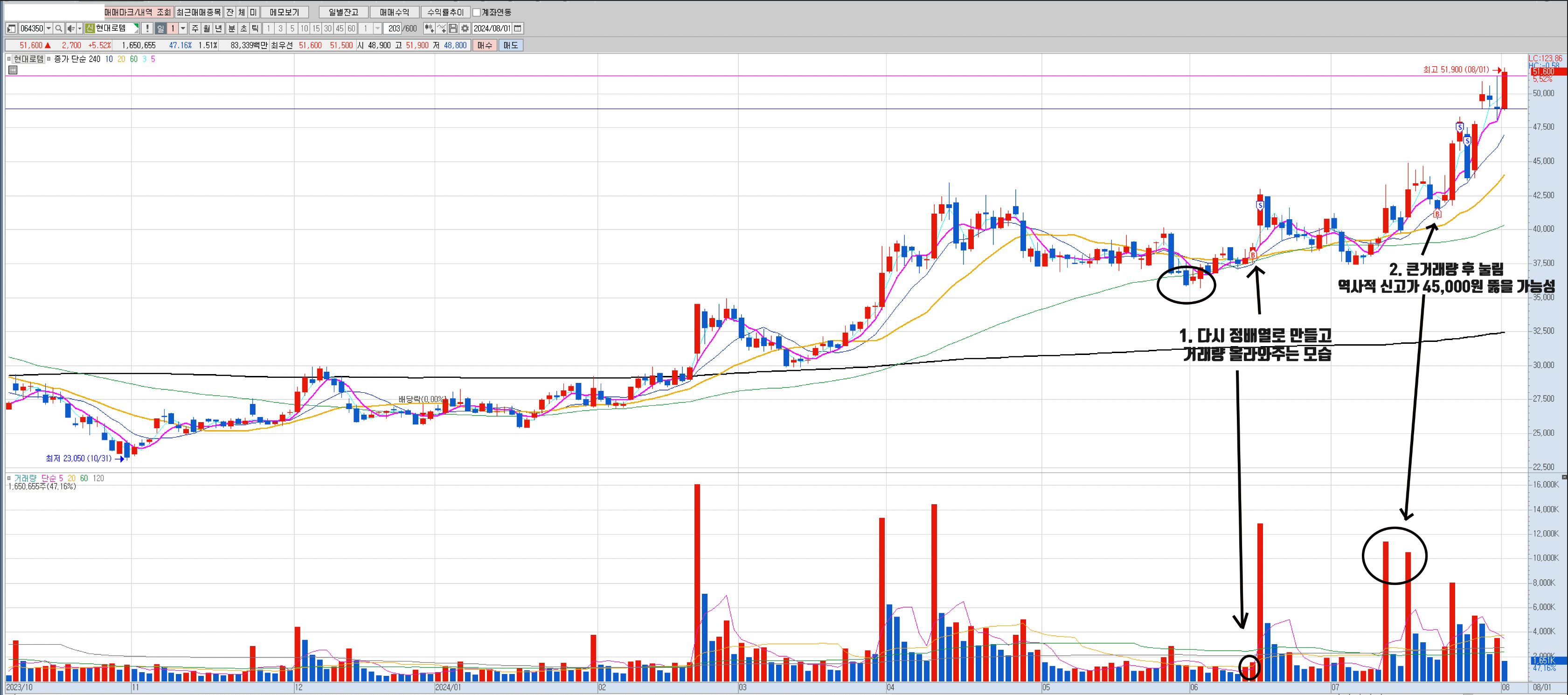Viewport: 1568px width, 695px height.
Task: Switch to 주 weekly period
Action: tap(195, 28)
